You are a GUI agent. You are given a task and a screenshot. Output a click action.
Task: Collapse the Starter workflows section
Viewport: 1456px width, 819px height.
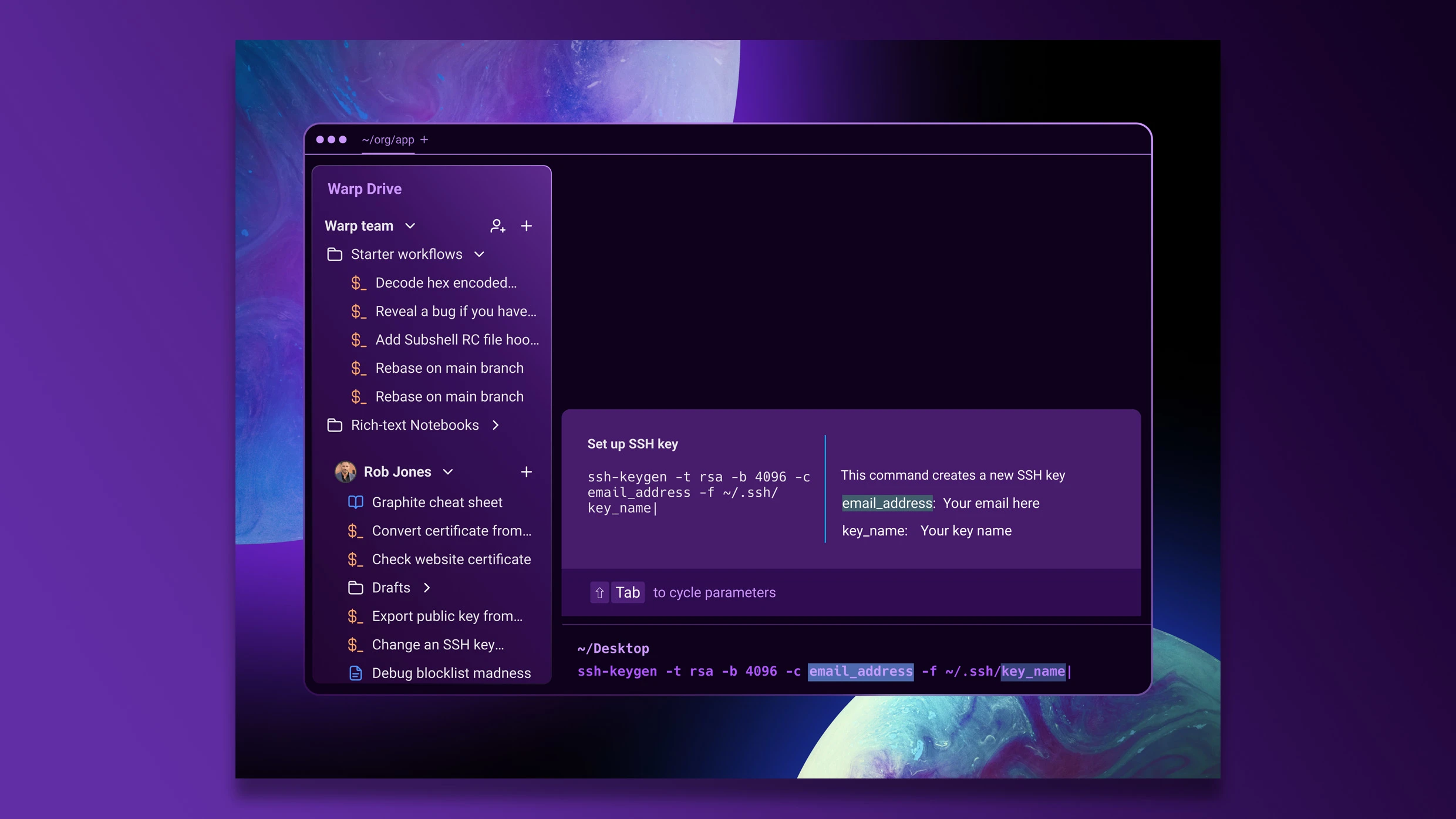[x=480, y=254]
